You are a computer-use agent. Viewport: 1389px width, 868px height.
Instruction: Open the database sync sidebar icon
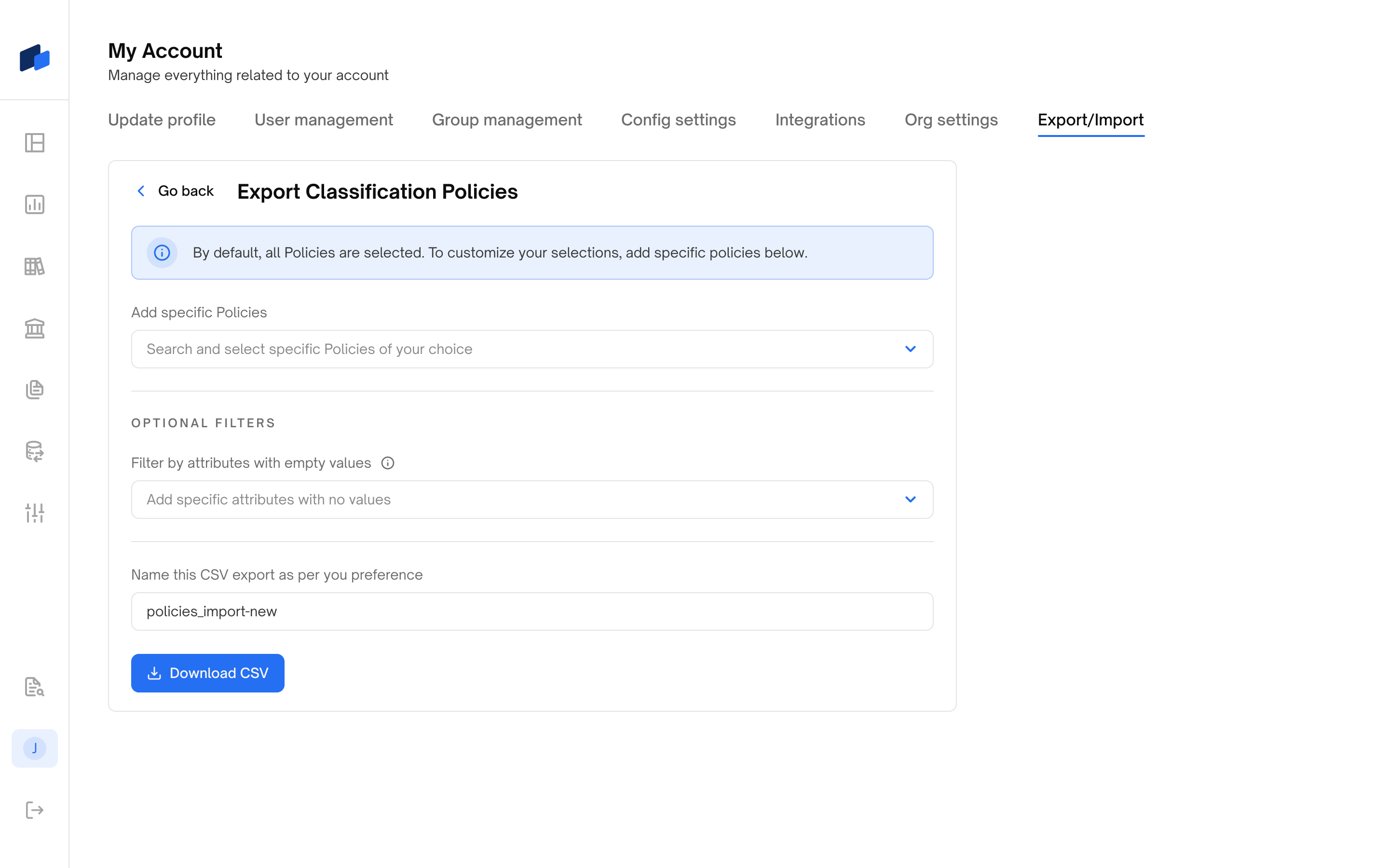pos(34,451)
